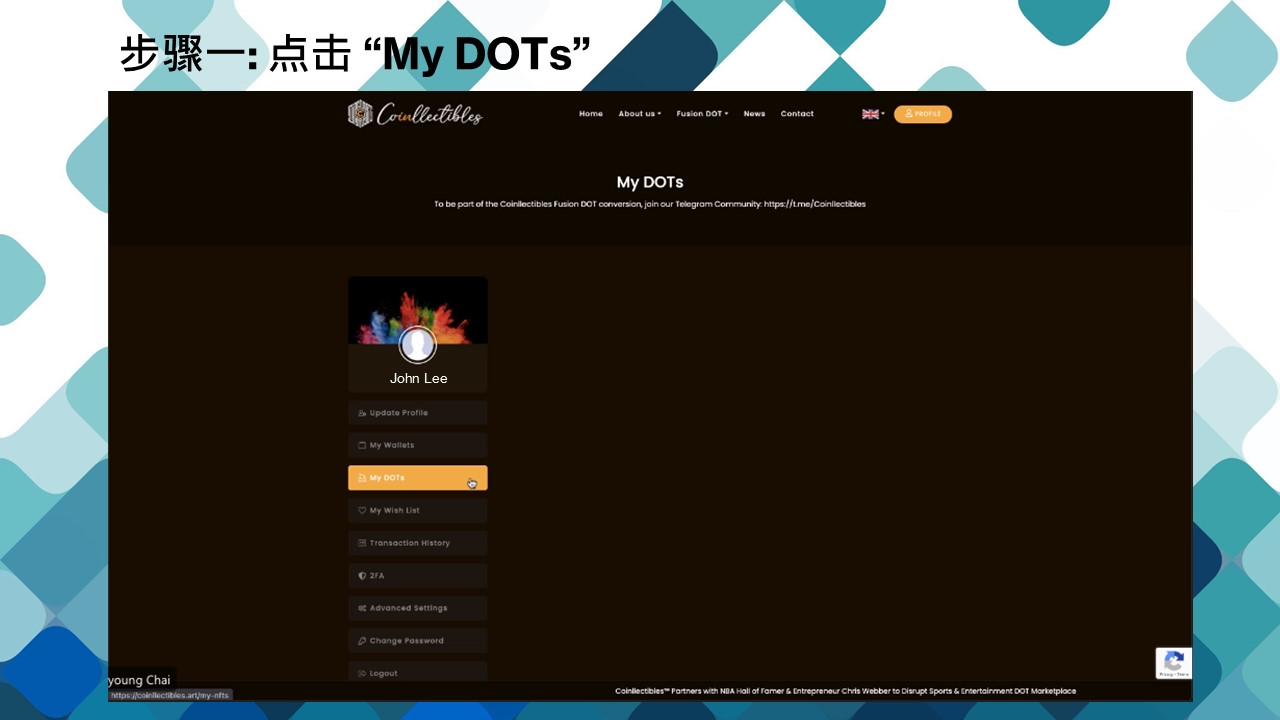This screenshot has width=1280, height=720.
Task: Click the user-edit icon beside Update Profile
Action: (362, 413)
